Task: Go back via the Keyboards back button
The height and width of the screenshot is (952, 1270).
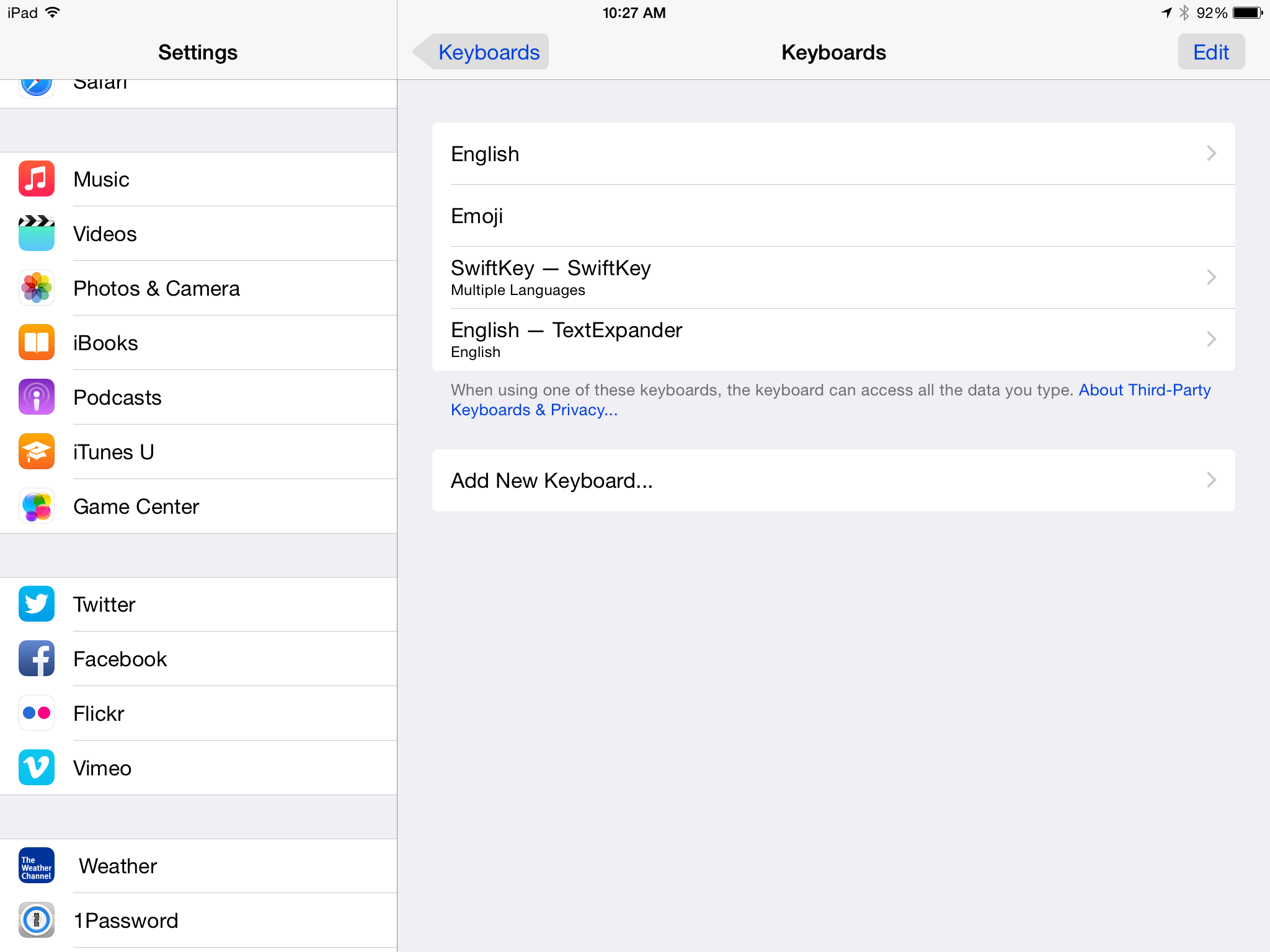Action: click(481, 52)
